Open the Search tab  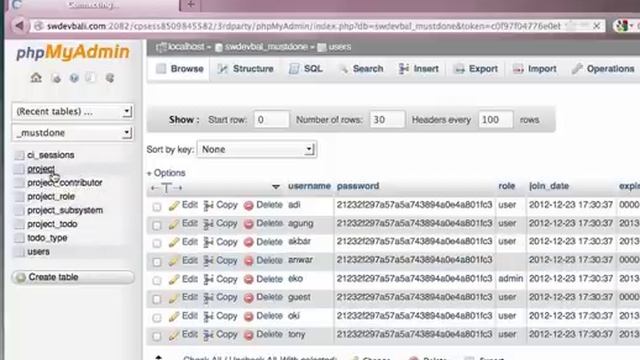tap(361, 69)
